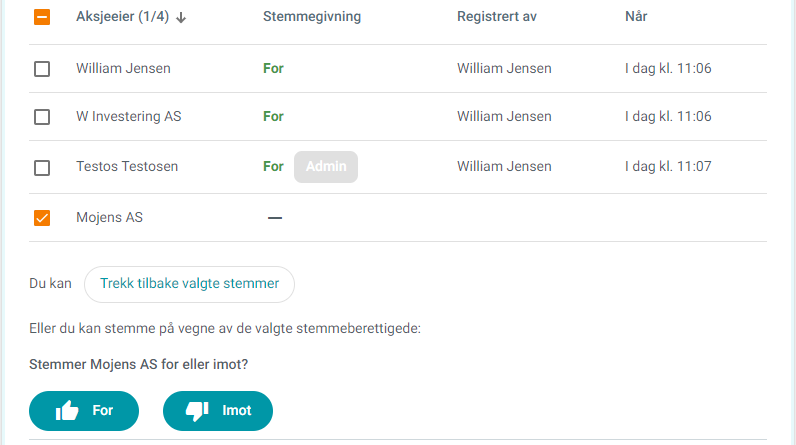Click the Stemmegivning column header
The image size is (796, 445).
coord(312,16)
